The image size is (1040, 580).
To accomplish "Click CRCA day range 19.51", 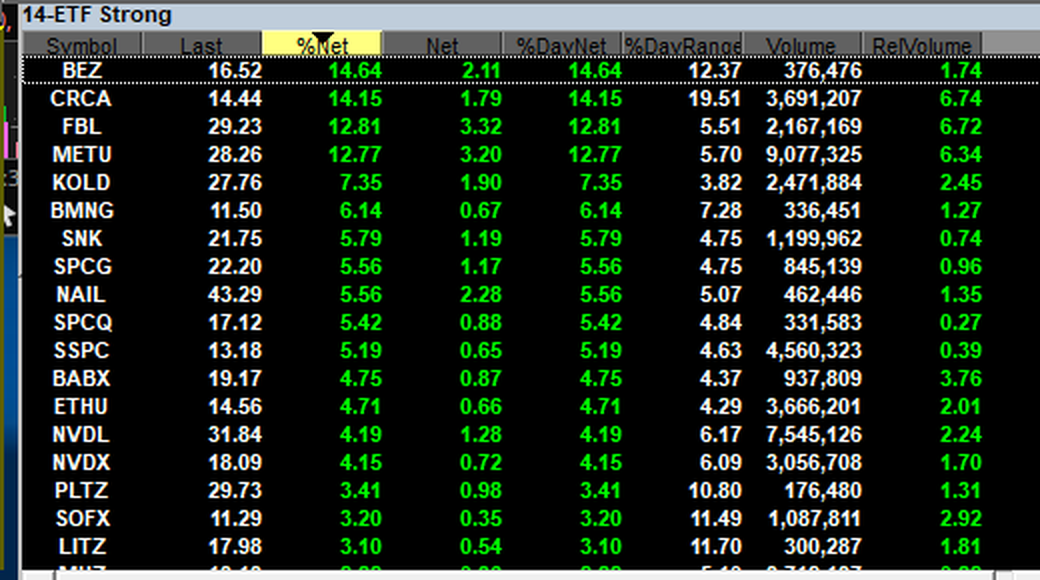I will coord(715,98).
